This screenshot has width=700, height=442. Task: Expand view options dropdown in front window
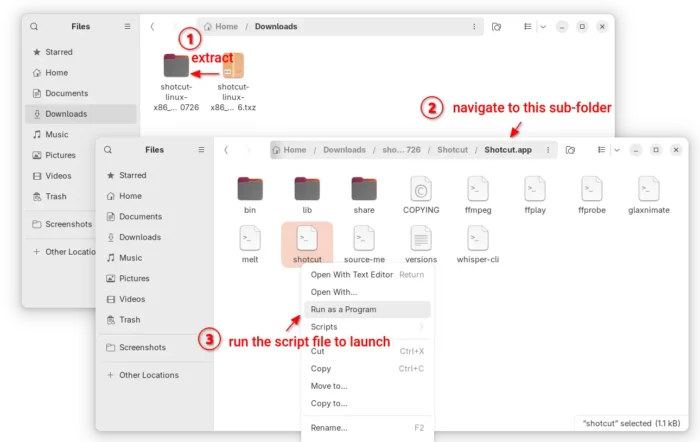tap(617, 150)
